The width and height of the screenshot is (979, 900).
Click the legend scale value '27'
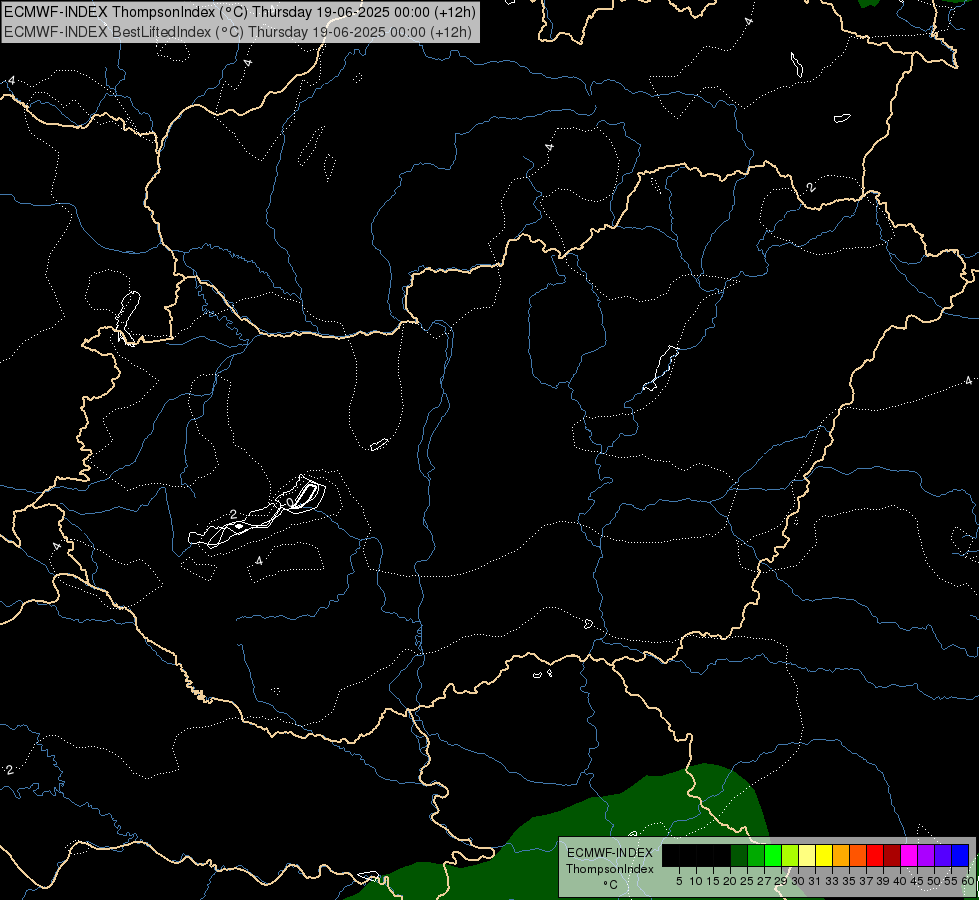764,881
